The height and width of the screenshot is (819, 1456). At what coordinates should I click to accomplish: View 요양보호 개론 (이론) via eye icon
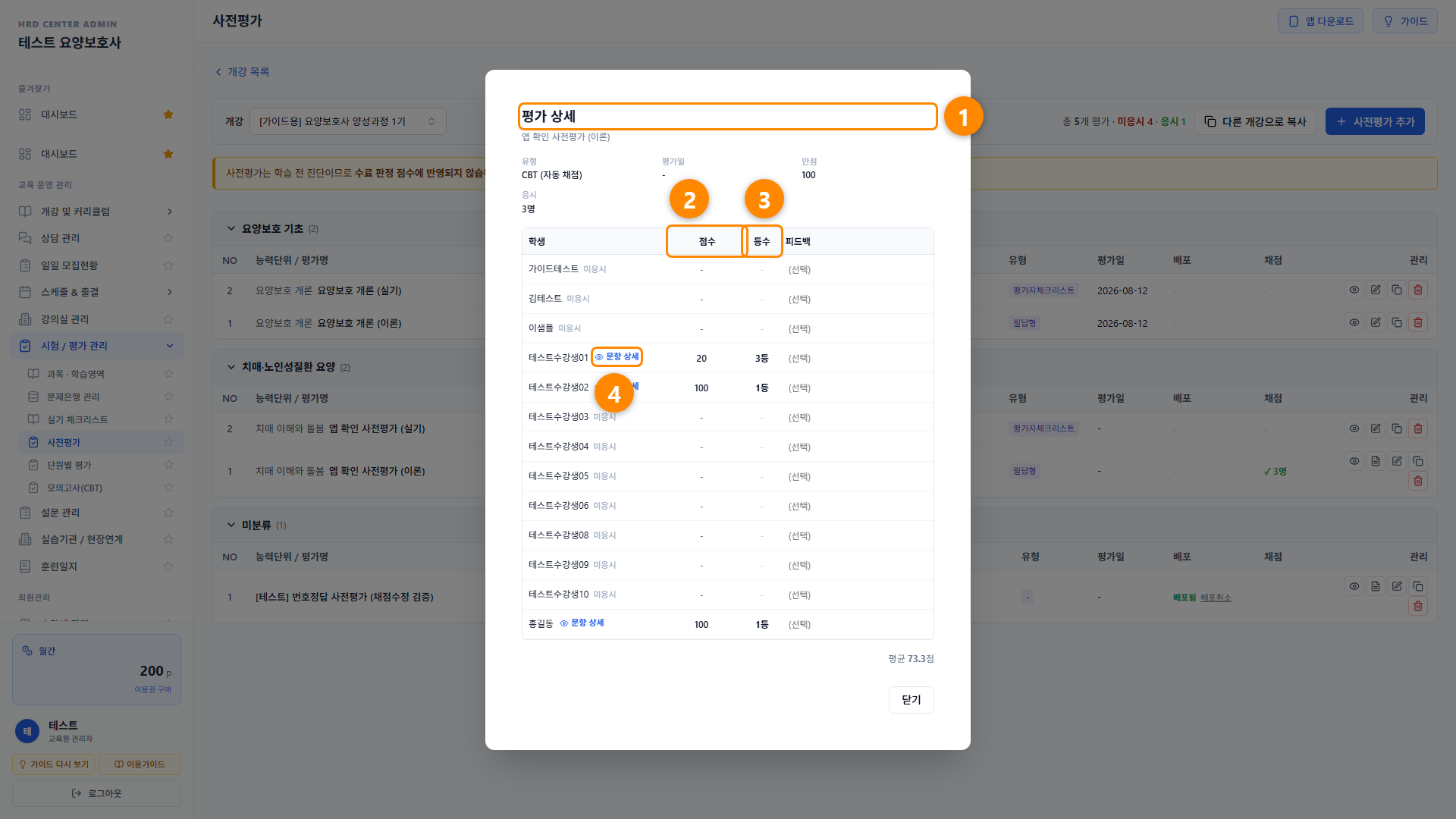(x=1354, y=322)
